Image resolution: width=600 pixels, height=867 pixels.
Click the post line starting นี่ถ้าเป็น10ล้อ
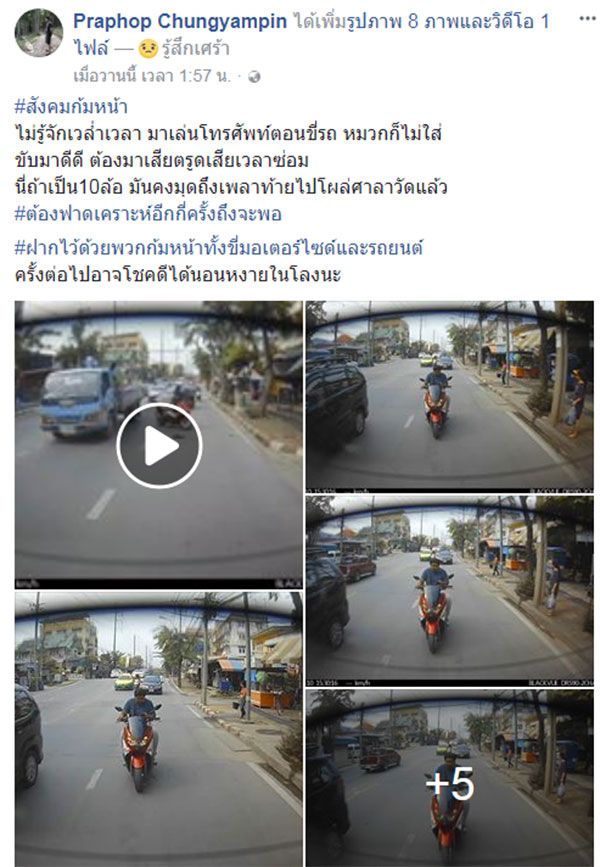tap(231, 187)
